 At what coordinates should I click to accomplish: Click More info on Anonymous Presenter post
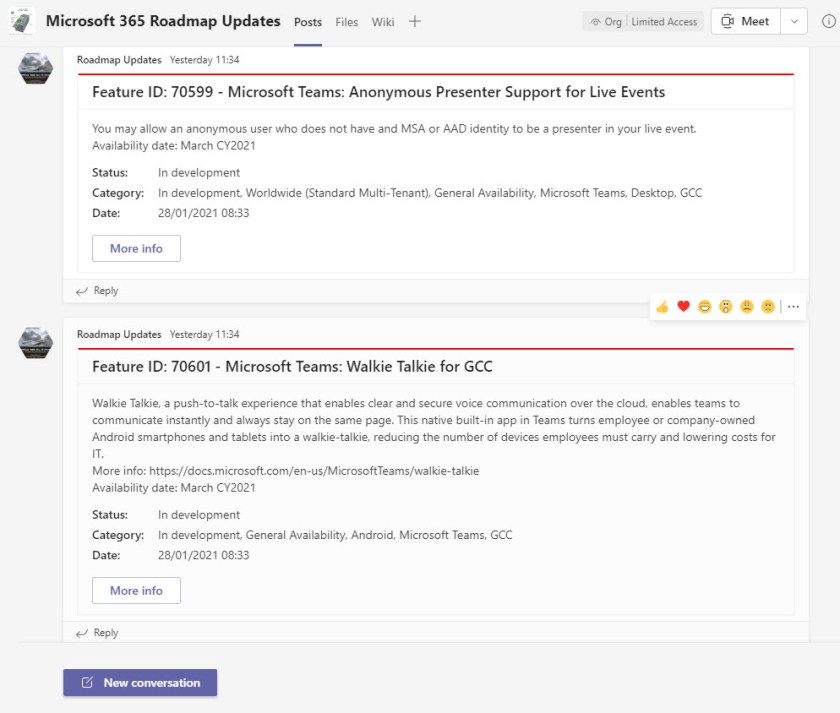pos(136,249)
